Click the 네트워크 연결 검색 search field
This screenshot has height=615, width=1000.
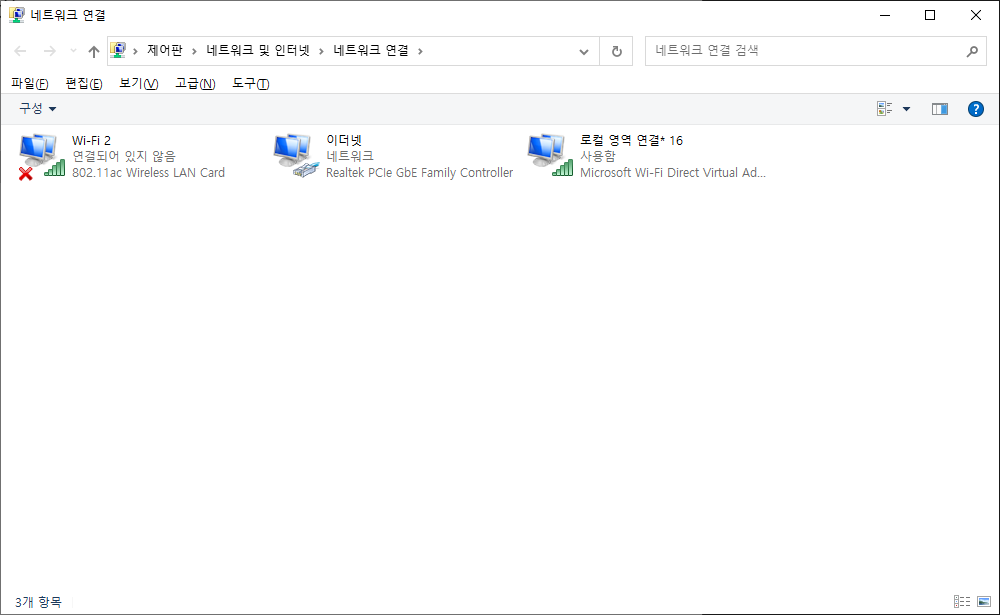(x=805, y=51)
